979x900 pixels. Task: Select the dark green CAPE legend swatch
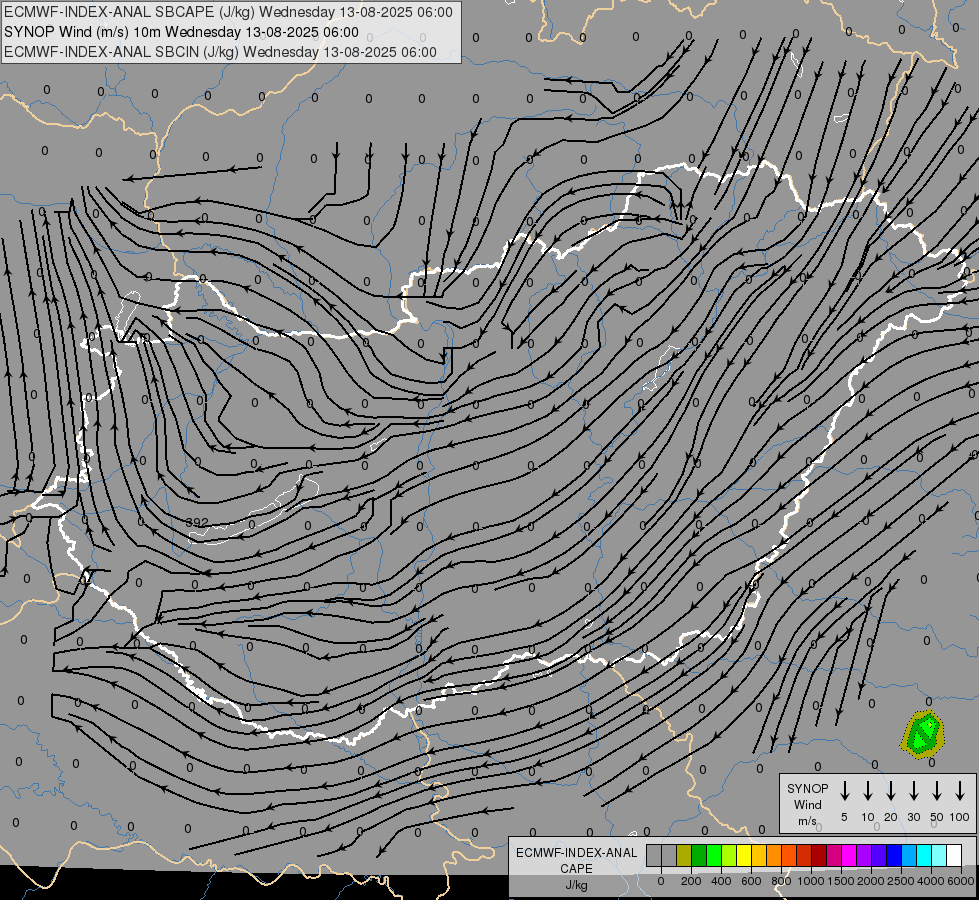pyautogui.click(x=699, y=855)
